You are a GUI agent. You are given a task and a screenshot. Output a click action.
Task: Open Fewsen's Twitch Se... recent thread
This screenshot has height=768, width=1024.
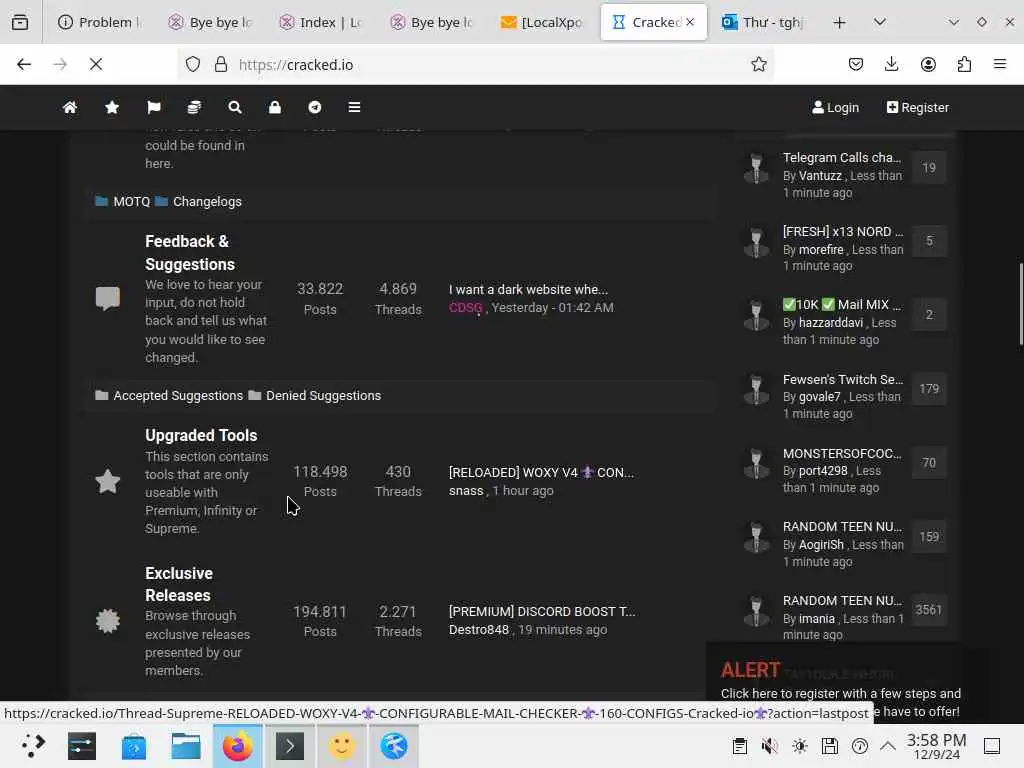click(x=843, y=379)
